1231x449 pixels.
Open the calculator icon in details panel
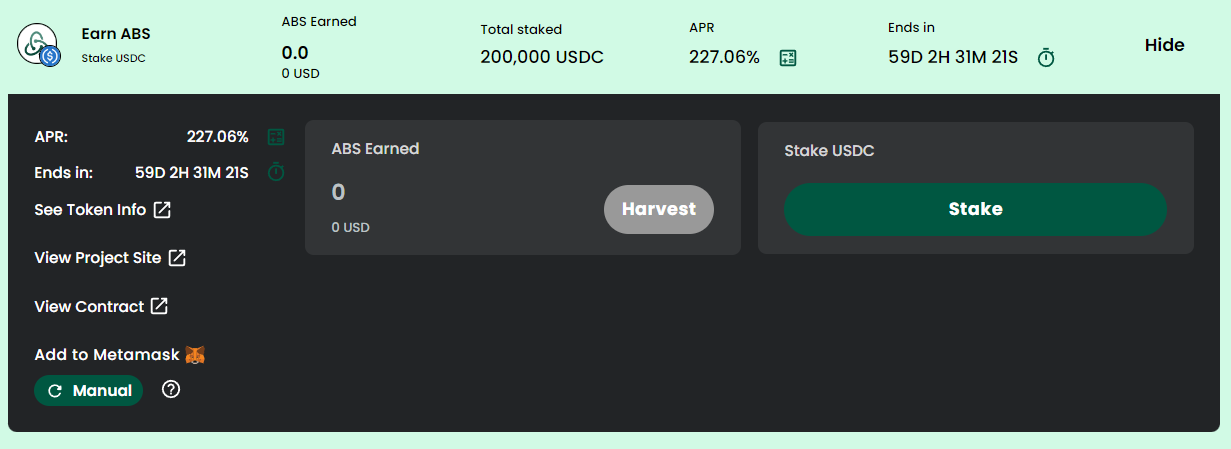coord(276,137)
